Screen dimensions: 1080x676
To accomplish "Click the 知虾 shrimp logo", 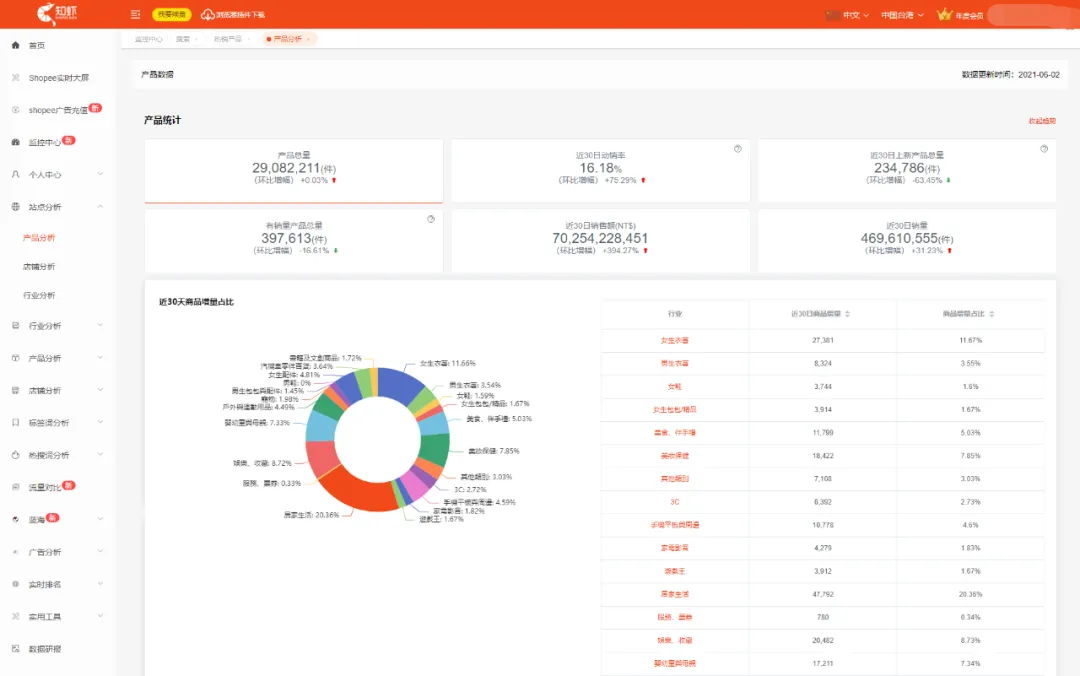I will 56,13.
